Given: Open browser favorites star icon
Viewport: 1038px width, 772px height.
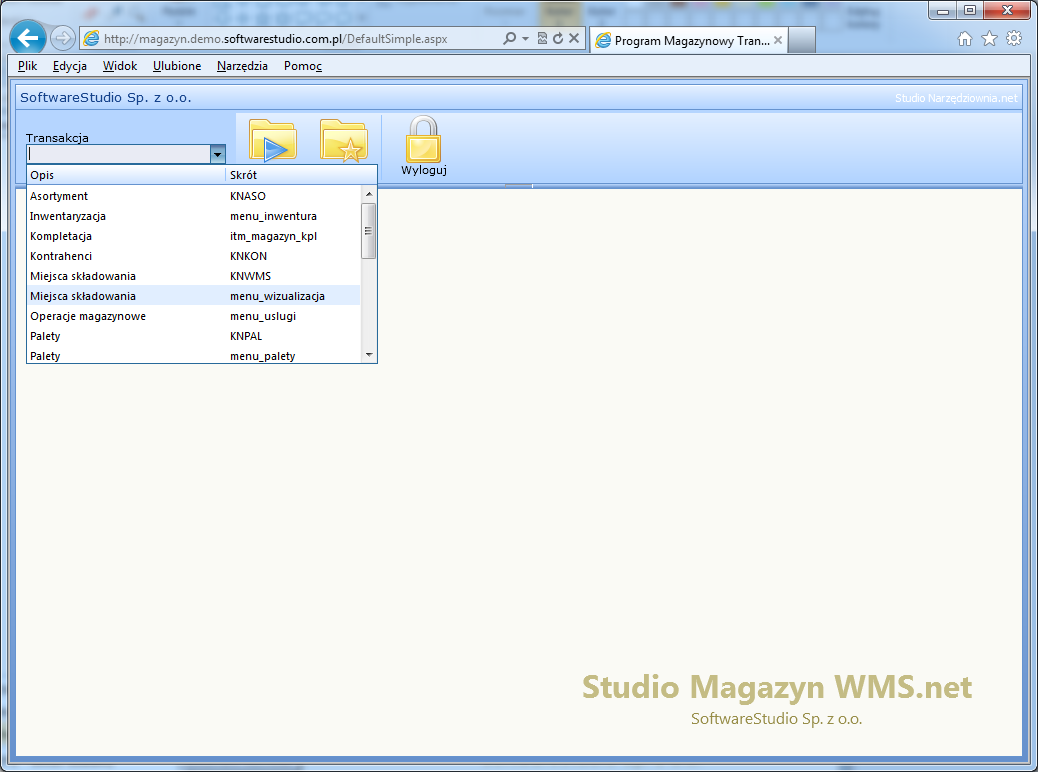Looking at the screenshot, I should pos(989,39).
